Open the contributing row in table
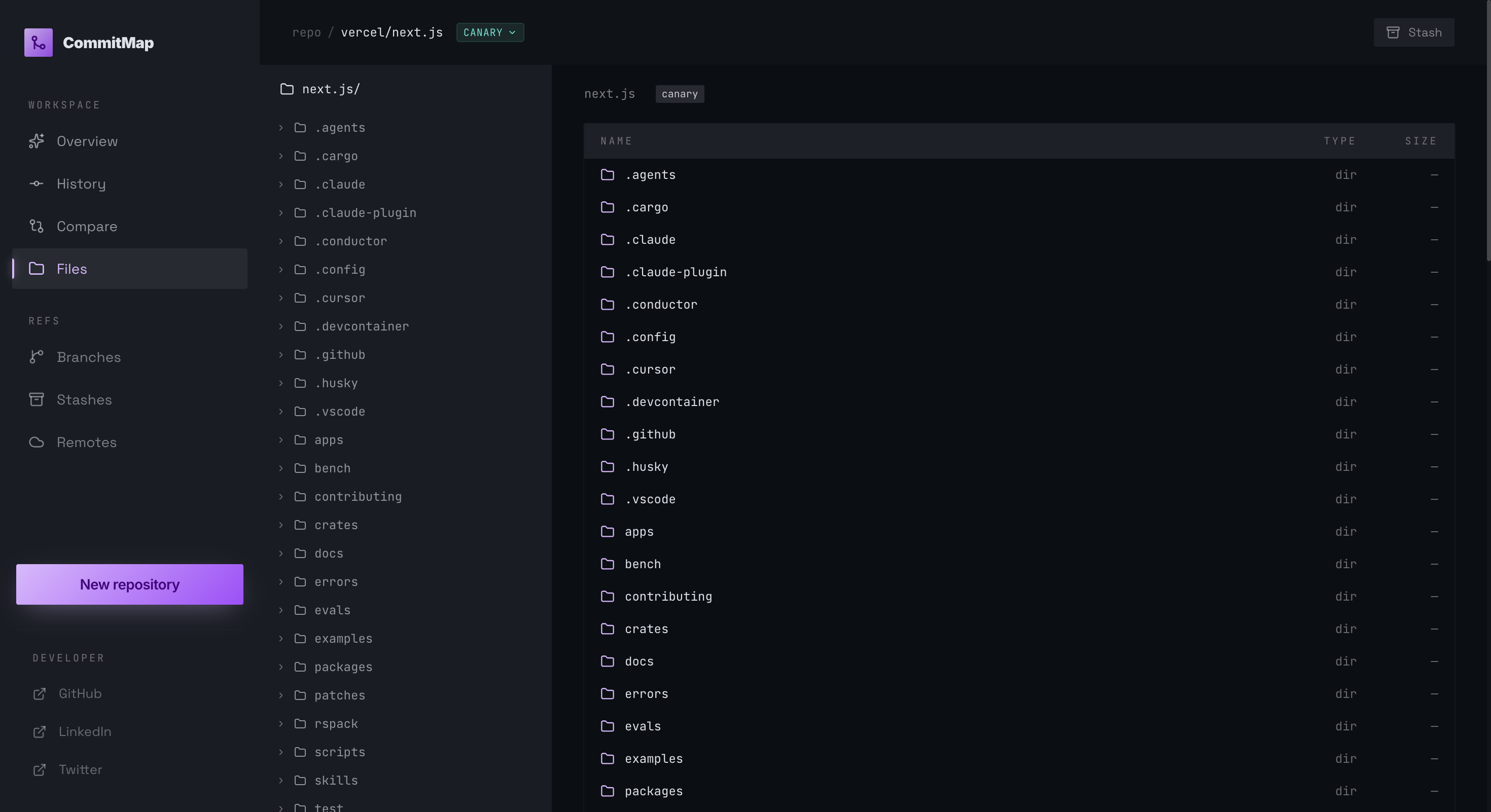The height and width of the screenshot is (812, 1491). [1019, 596]
